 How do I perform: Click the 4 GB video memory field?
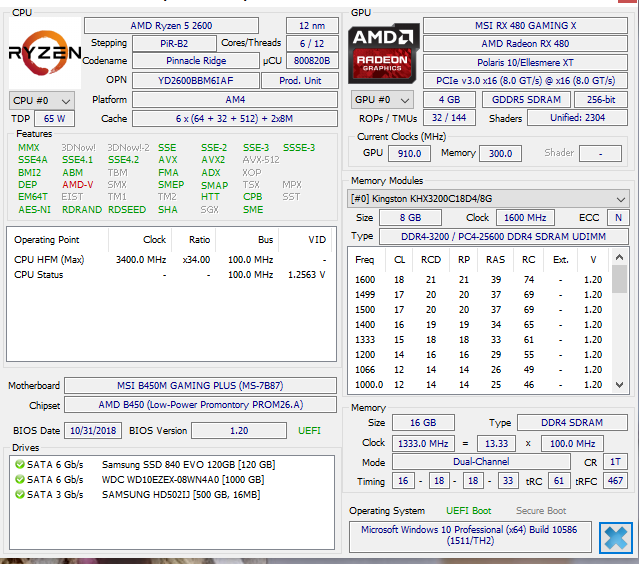tap(449, 99)
